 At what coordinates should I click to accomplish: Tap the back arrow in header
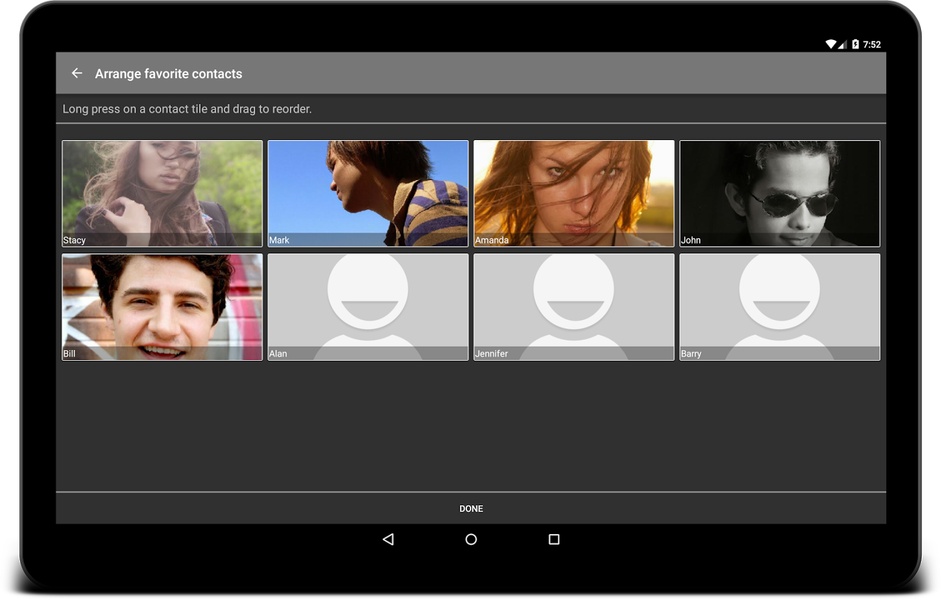tap(76, 73)
